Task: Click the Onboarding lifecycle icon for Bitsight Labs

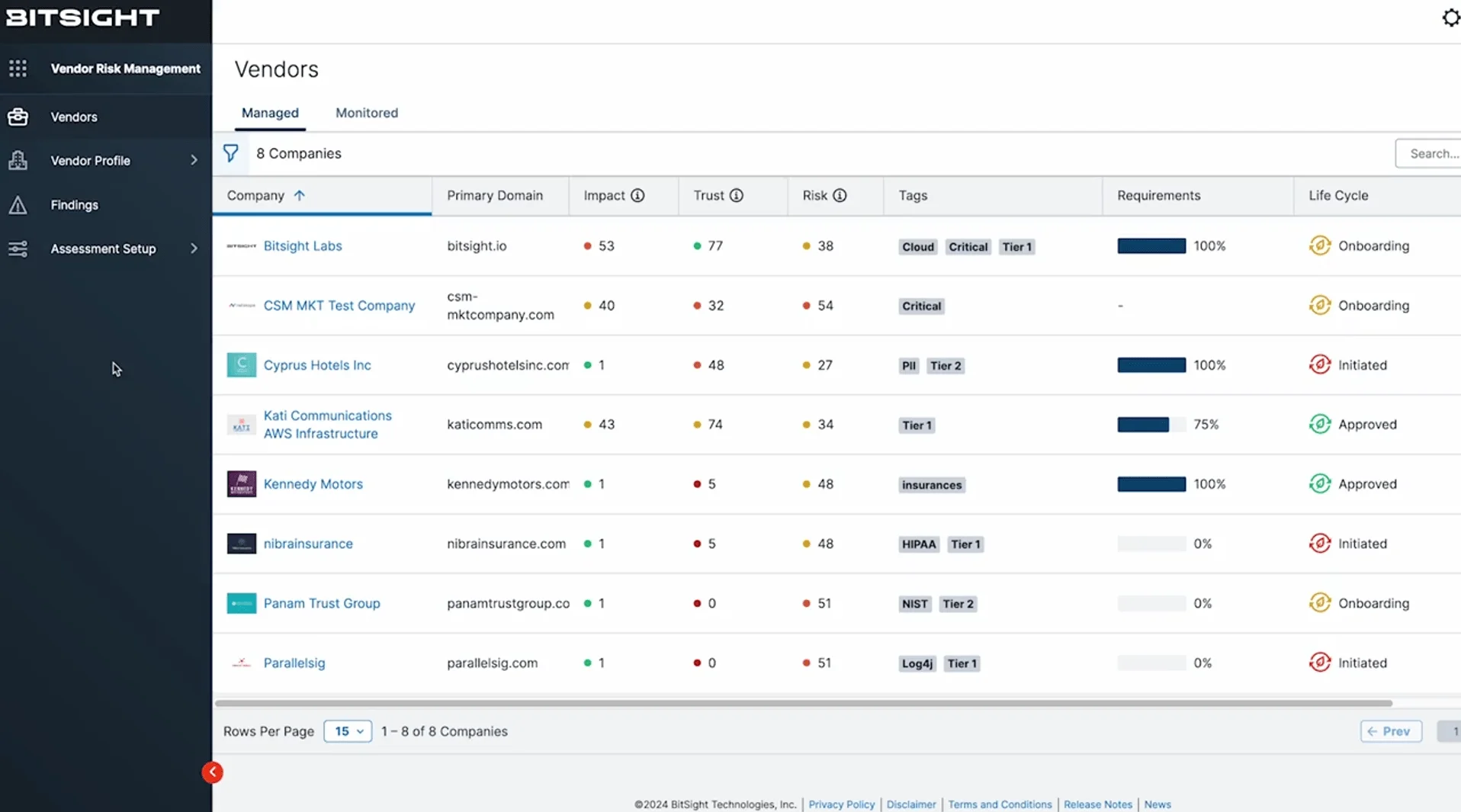Action: 1320,246
